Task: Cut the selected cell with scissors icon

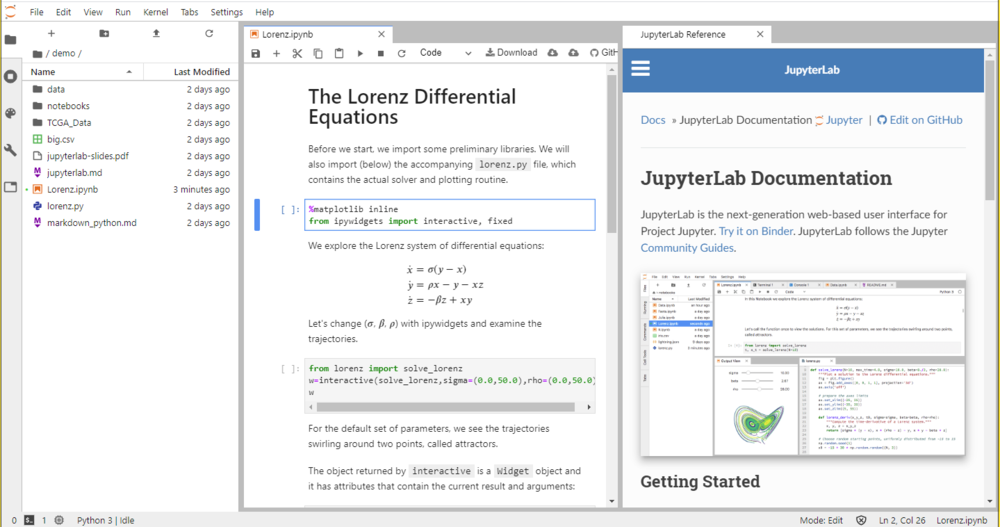Action: click(x=297, y=53)
